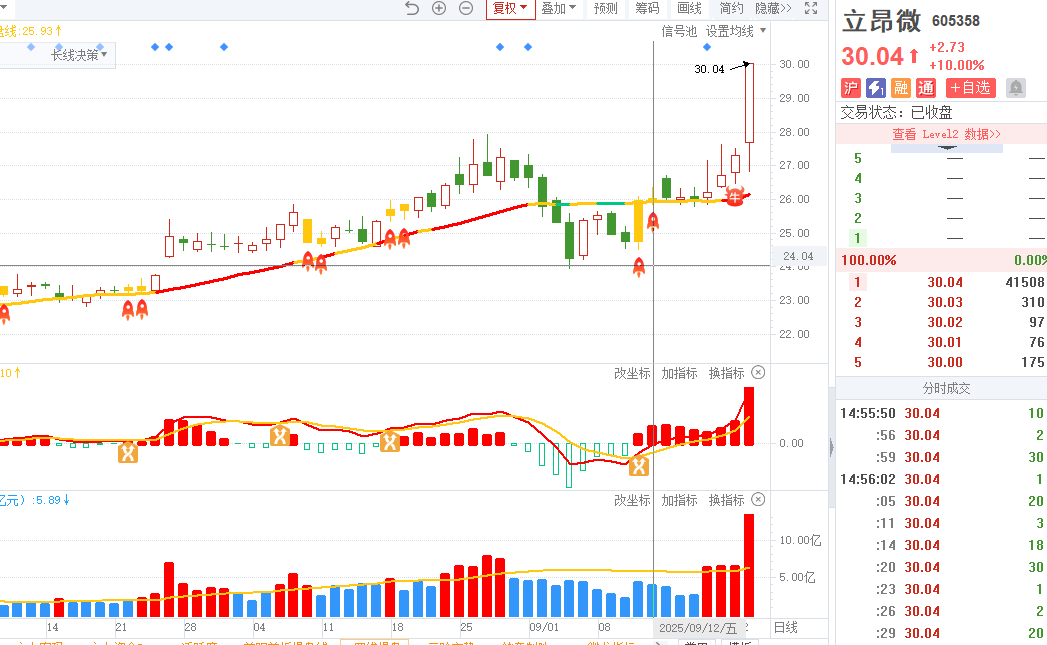Set a price alert with bell icon
1047x645 pixels.
tap(1016, 87)
